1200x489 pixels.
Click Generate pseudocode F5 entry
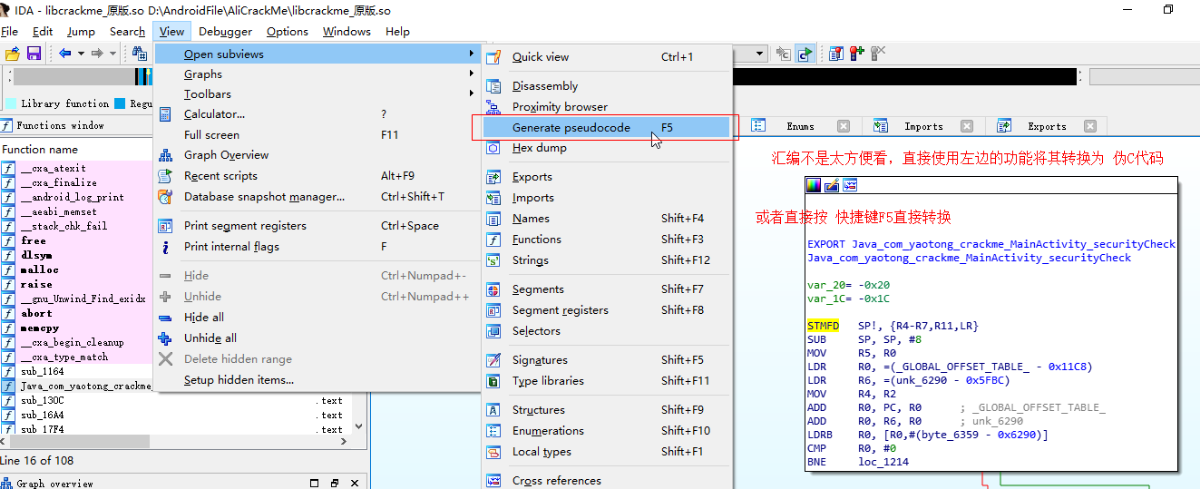pos(606,127)
